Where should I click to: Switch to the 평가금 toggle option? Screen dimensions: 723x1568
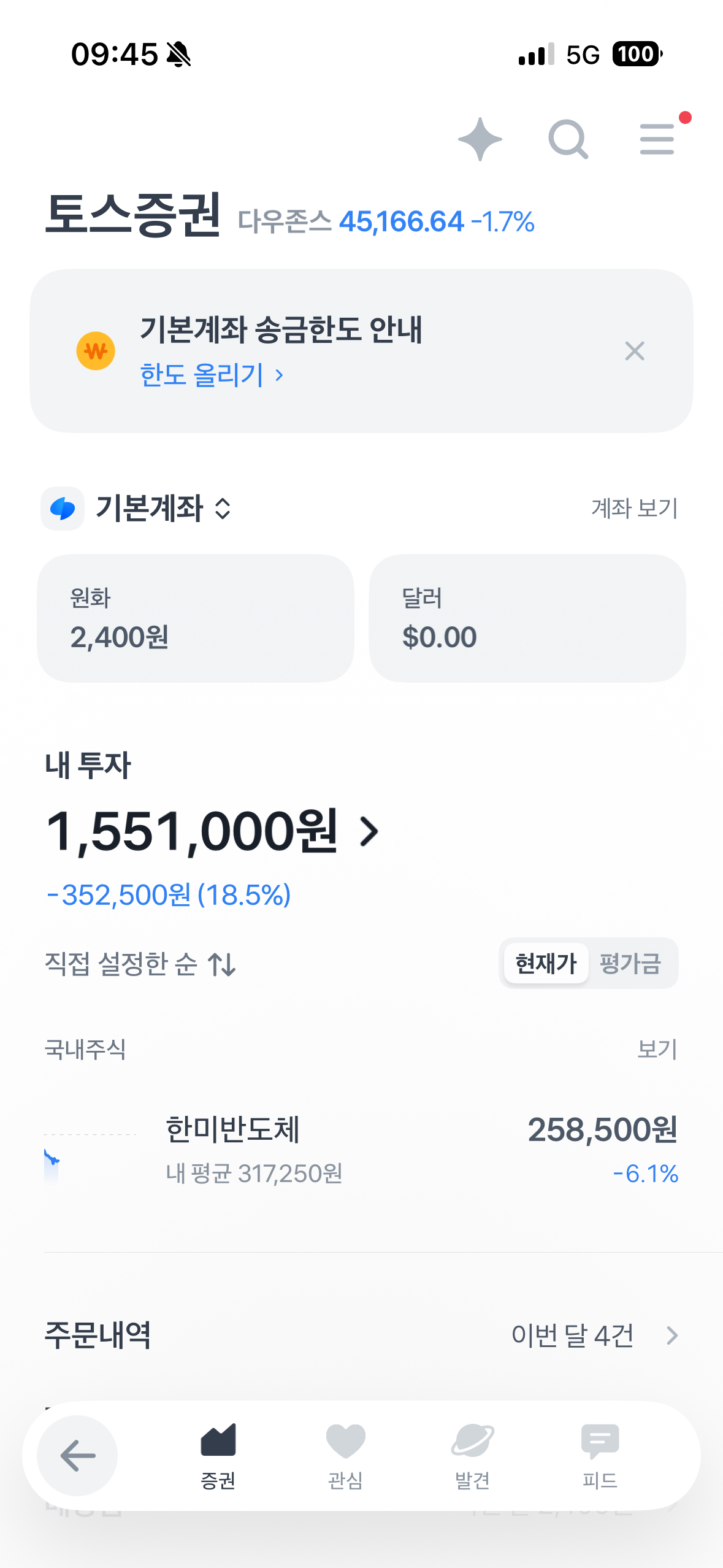click(630, 963)
